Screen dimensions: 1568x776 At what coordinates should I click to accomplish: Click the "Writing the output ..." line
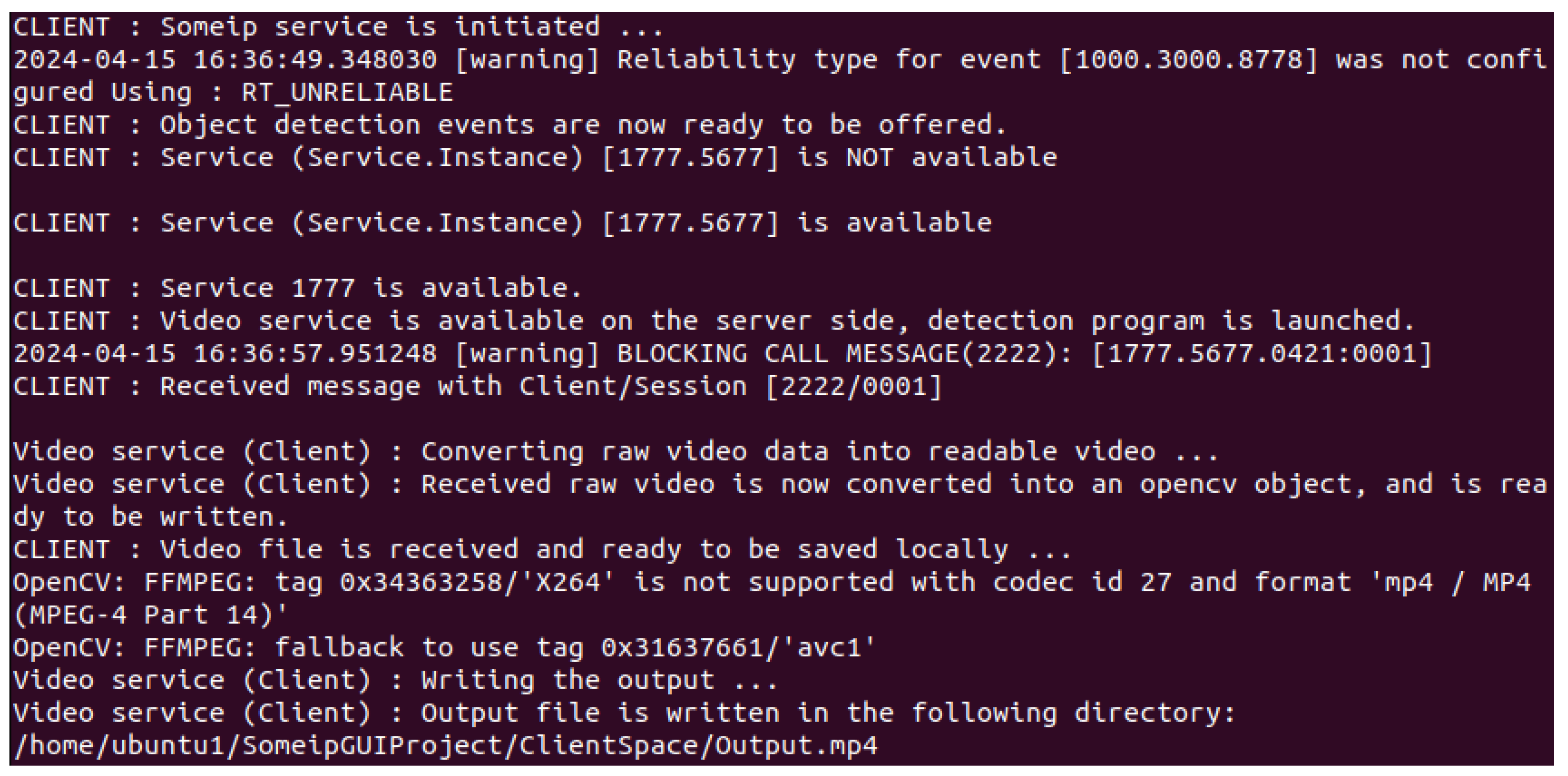(396, 681)
